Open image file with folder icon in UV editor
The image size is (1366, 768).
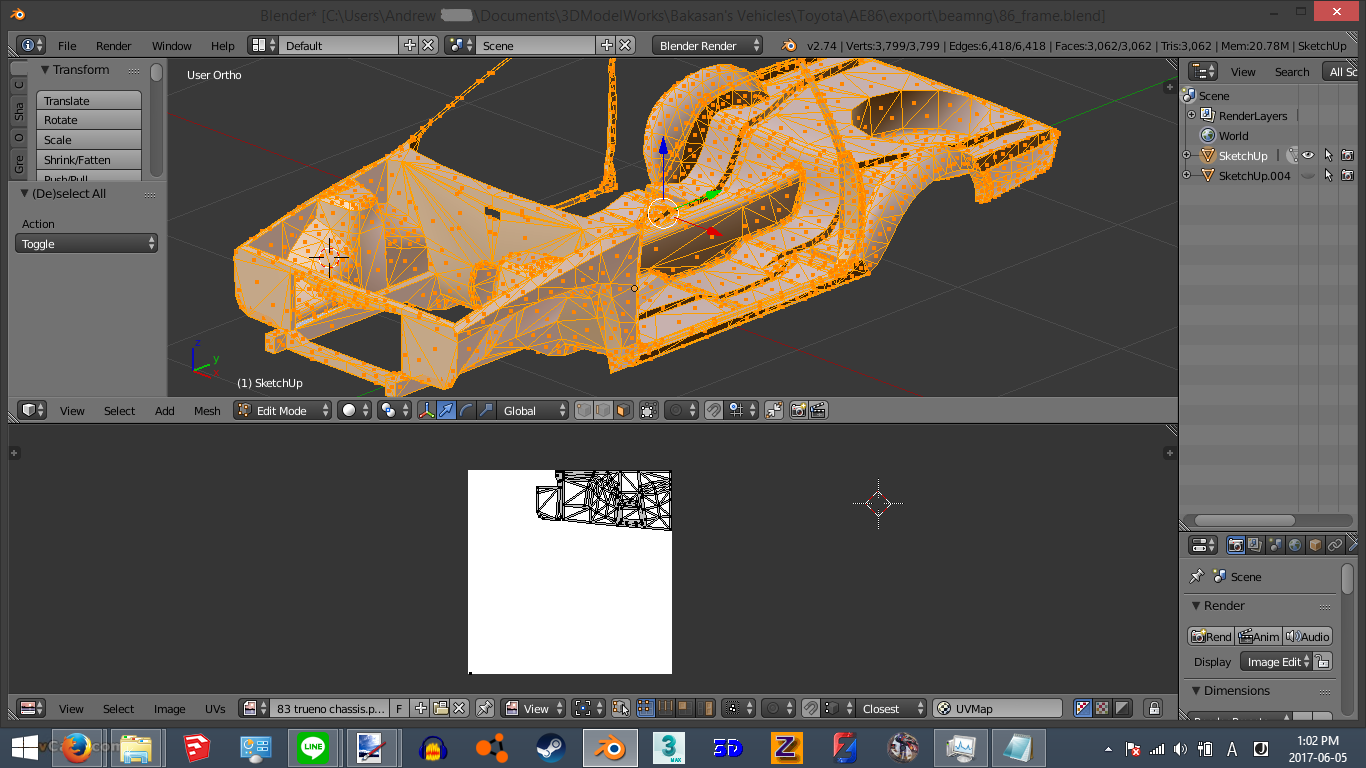click(440, 709)
